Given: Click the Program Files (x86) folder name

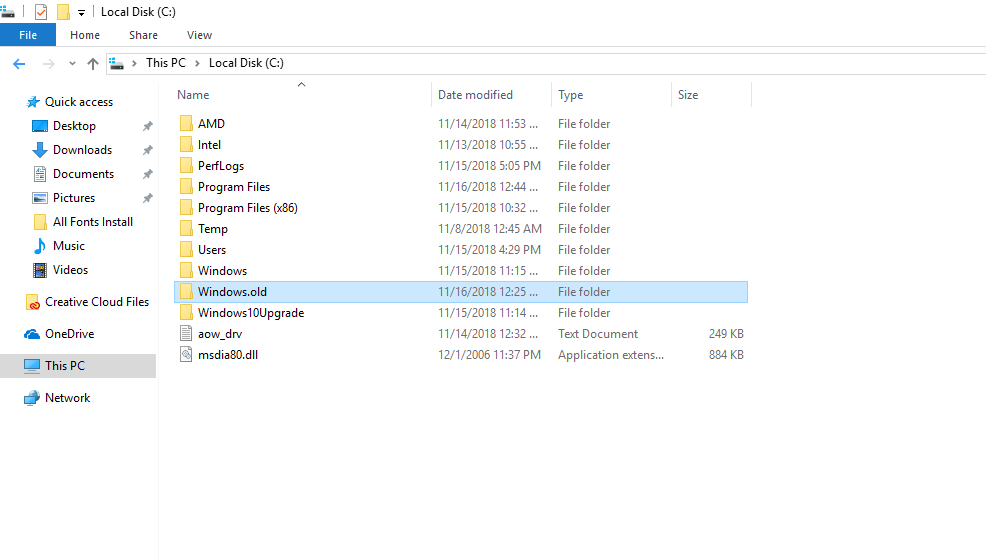Looking at the screenshot, I should (x=248, y=208).
